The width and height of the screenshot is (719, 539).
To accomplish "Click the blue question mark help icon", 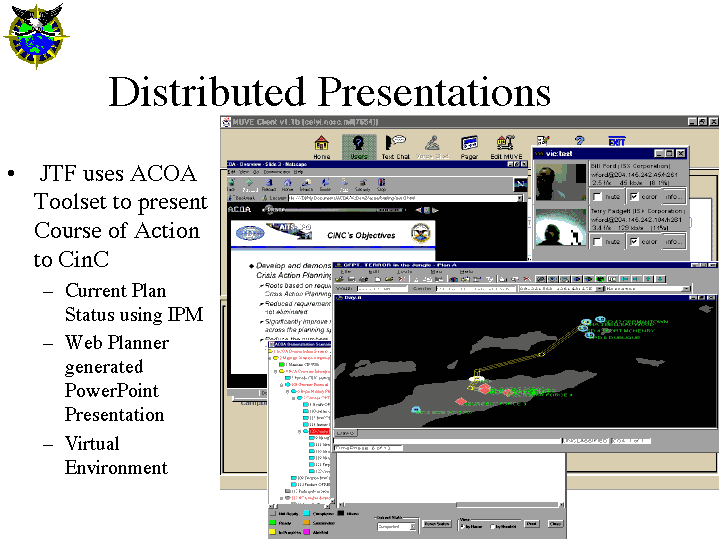I will coord(580,140).
